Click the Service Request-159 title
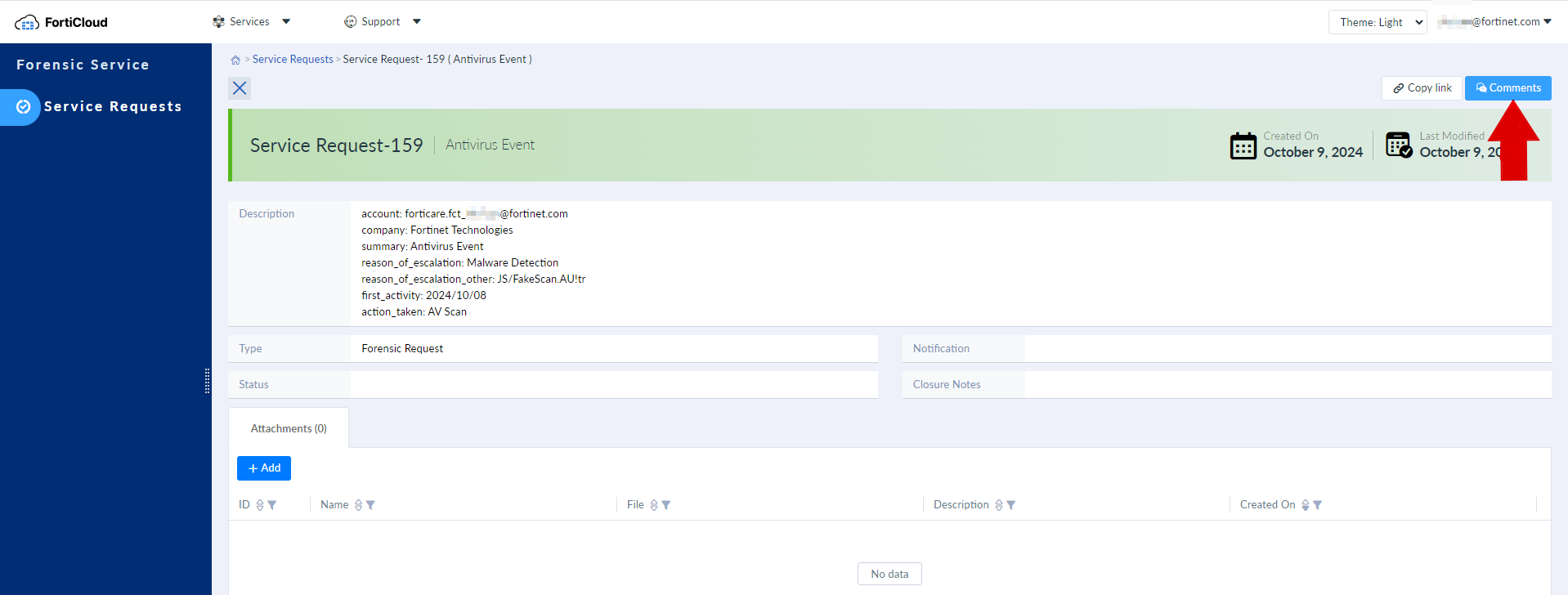This screenshot has width=1568, height=595. (x=337, y=145)
